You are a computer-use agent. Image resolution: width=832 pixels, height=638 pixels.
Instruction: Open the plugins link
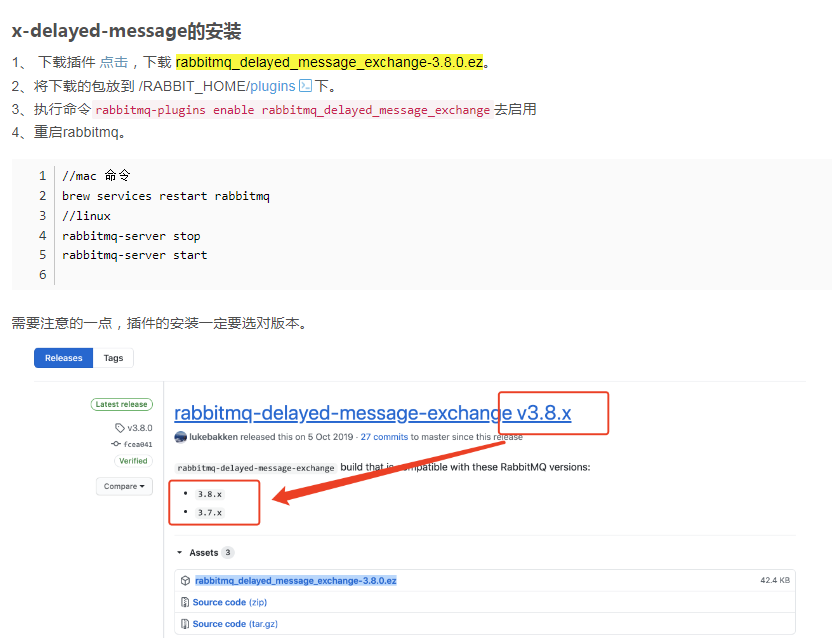tap(273, 86)
